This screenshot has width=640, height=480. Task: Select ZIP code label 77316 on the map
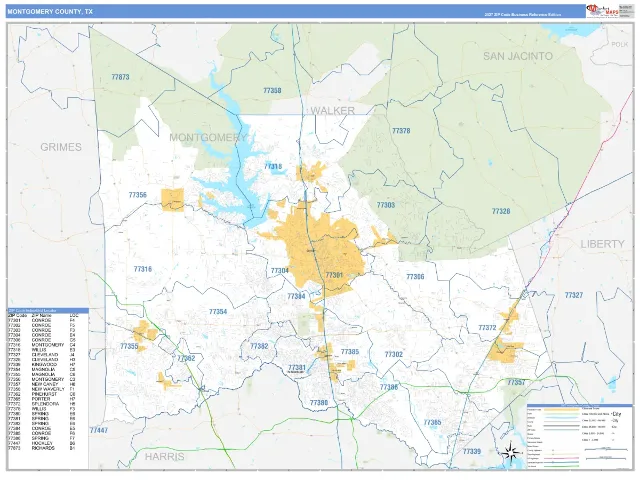[142, 269]
